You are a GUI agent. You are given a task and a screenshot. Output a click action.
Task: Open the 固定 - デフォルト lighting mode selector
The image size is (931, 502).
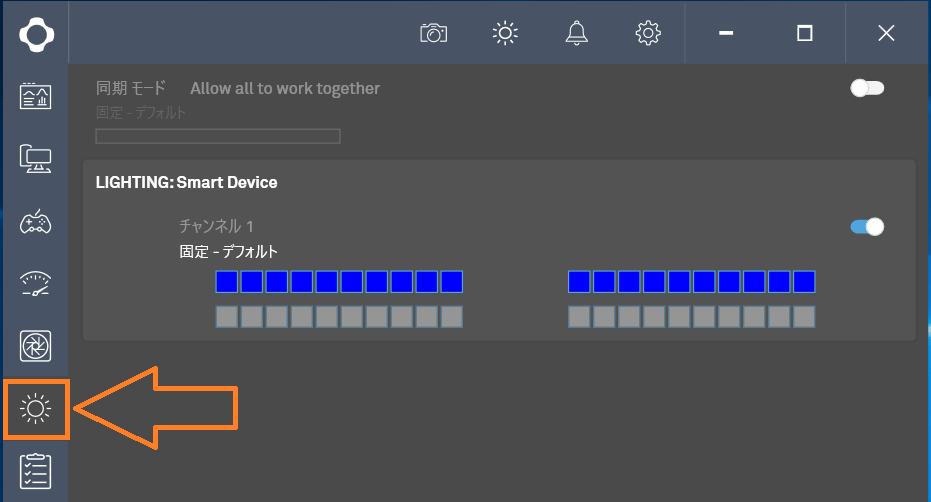coord(229,252)
